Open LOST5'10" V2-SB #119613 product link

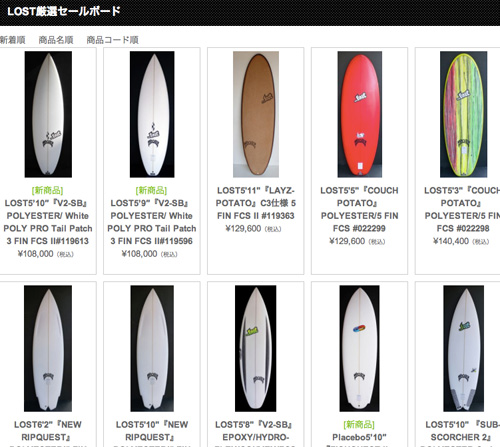click(x=48, y=222)
